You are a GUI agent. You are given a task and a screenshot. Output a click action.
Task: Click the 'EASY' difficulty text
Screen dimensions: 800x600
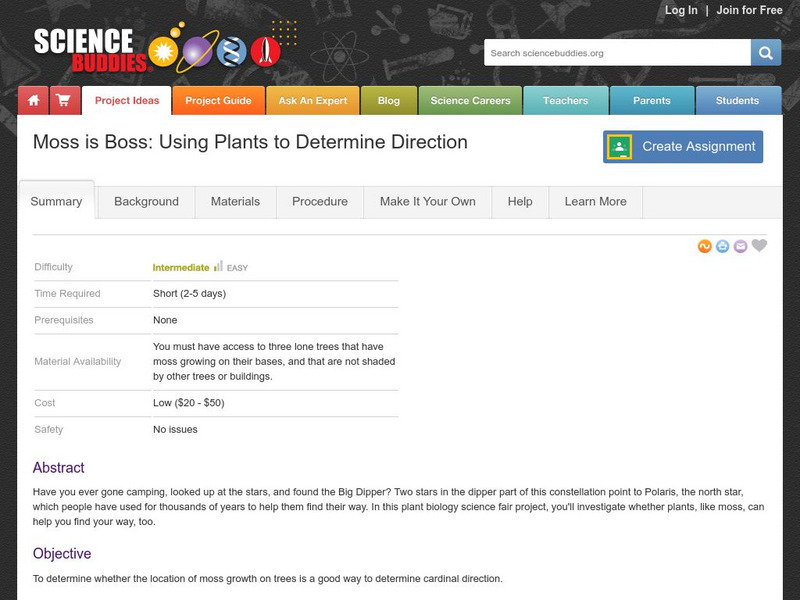tap(237, 268)
